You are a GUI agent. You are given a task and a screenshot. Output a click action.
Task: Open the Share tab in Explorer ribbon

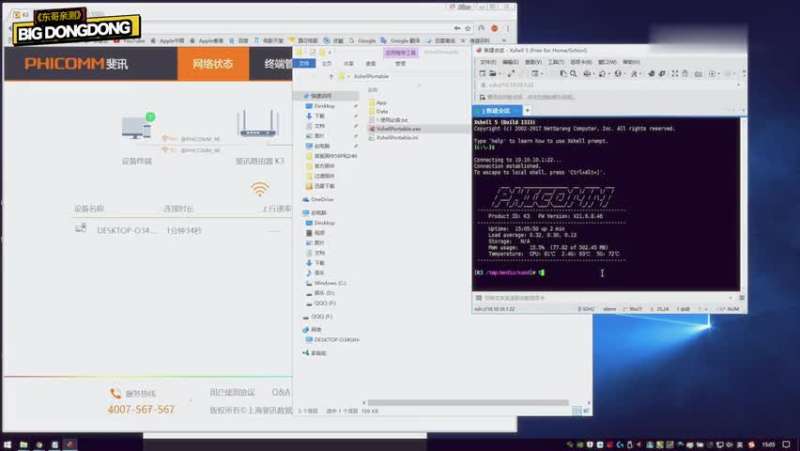tap(348, 64)
